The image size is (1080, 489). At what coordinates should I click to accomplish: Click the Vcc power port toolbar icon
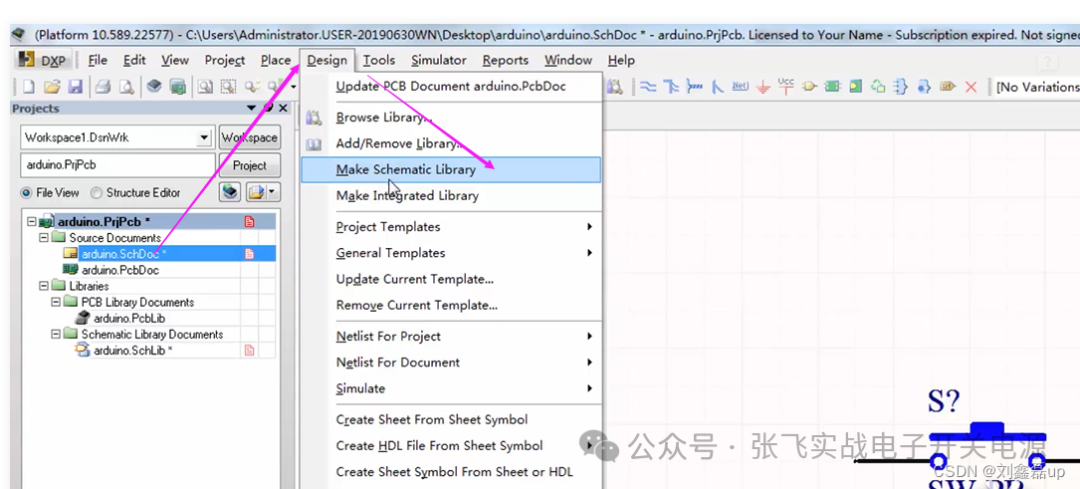[786, 87]
